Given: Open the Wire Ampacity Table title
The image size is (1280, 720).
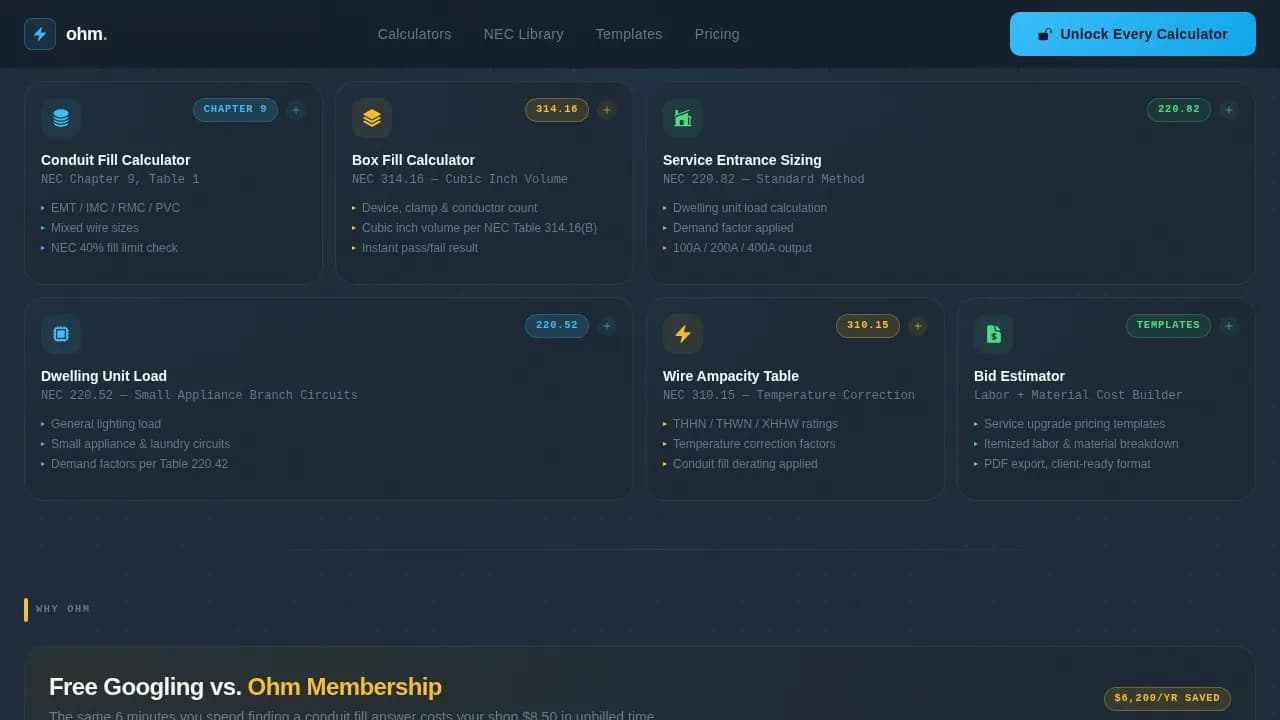Looking at the screenshot, I should (731, 376).
